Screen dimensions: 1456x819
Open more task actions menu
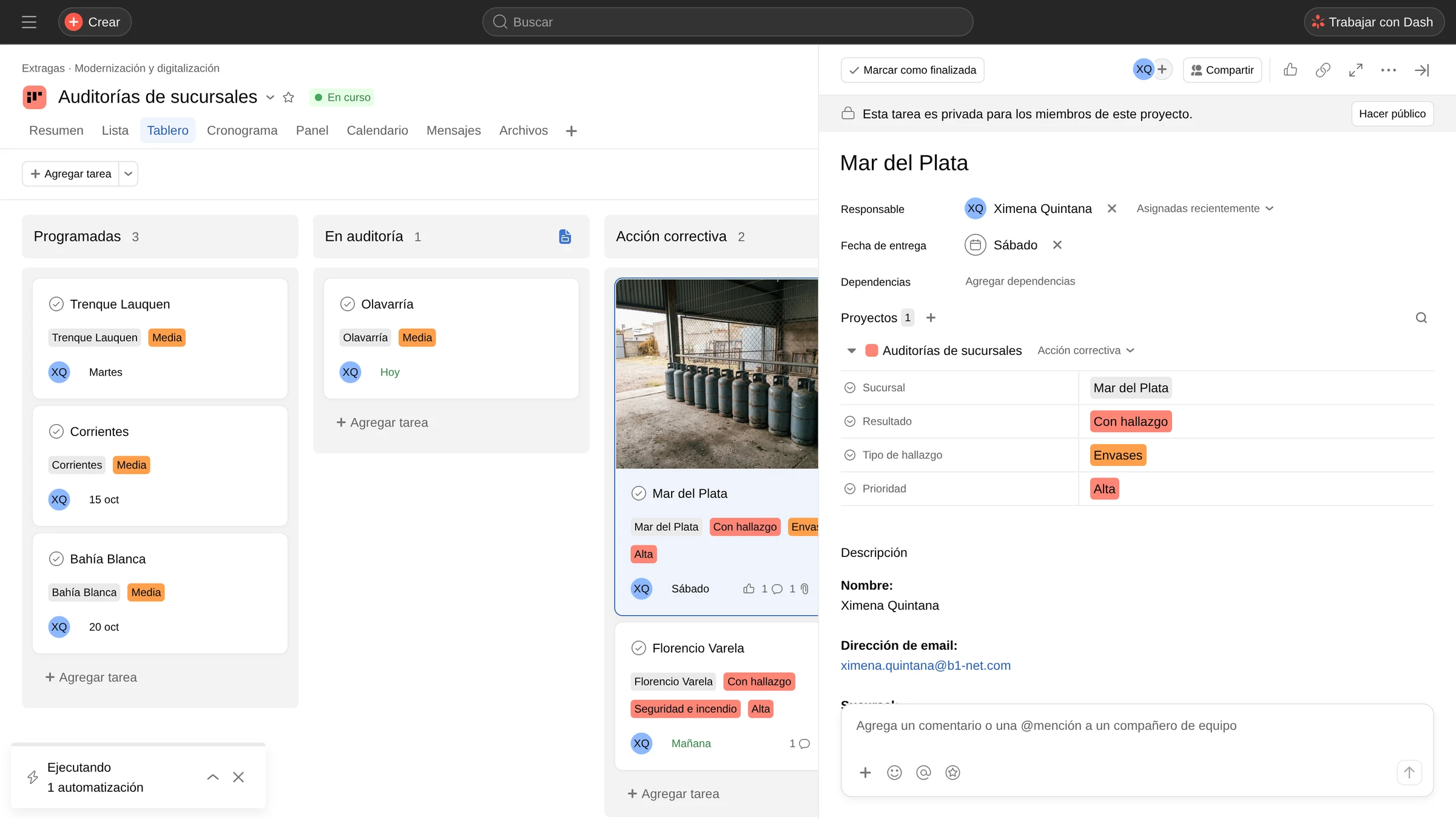(x=1389, y=70)
